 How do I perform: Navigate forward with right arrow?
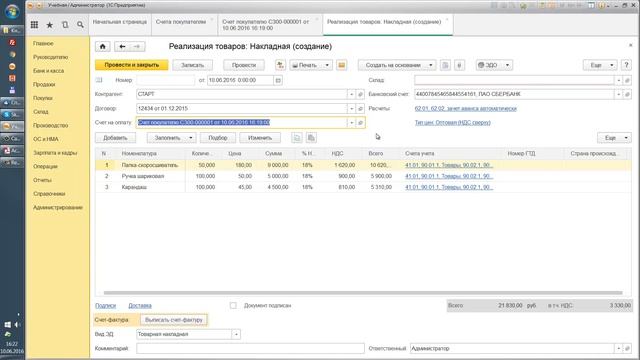point(137,47)
